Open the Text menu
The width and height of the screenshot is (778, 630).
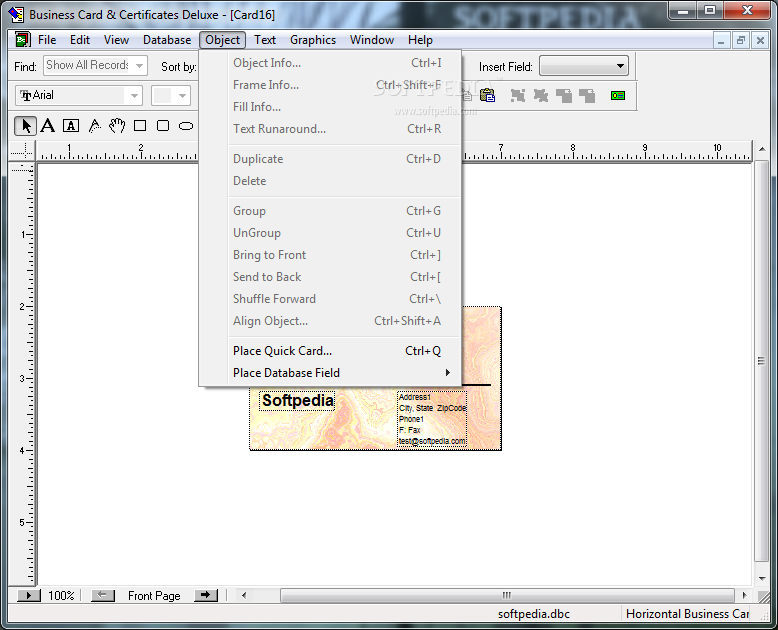coord(265,40)
